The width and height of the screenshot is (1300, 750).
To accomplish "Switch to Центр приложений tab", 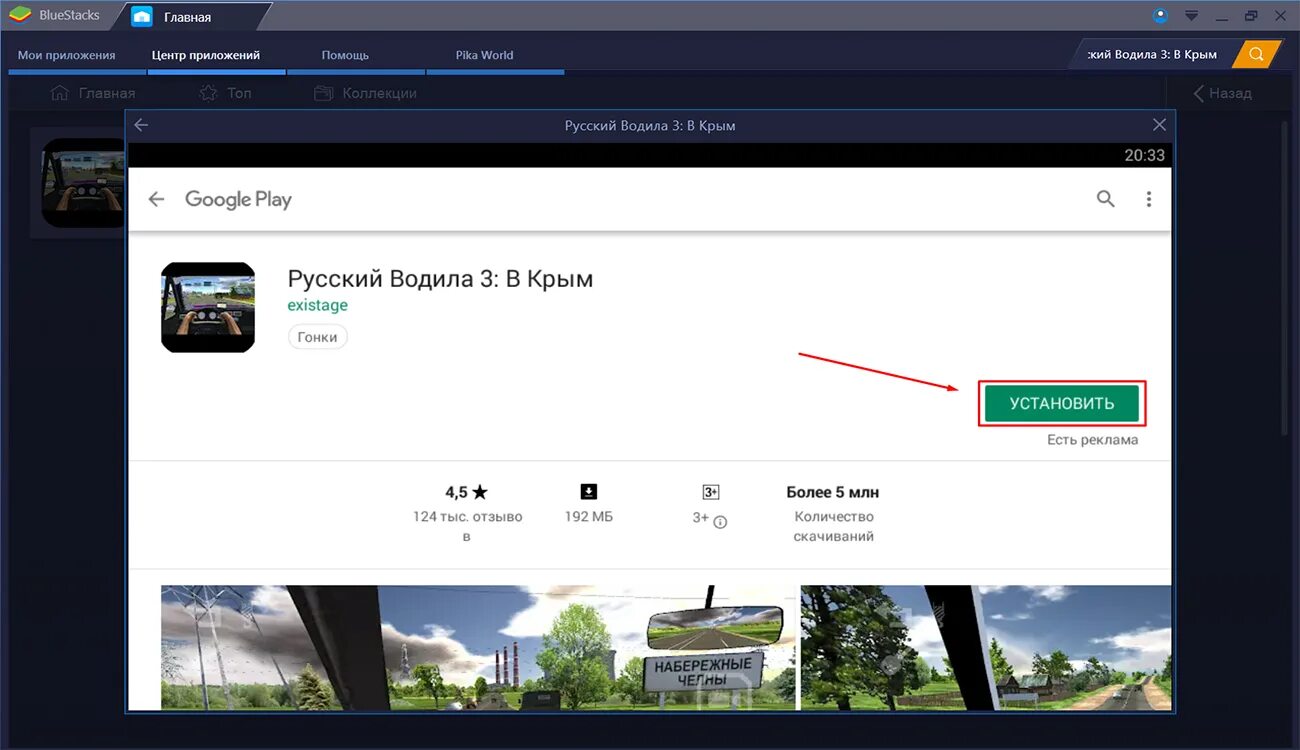I will click(x=206, y=55).
